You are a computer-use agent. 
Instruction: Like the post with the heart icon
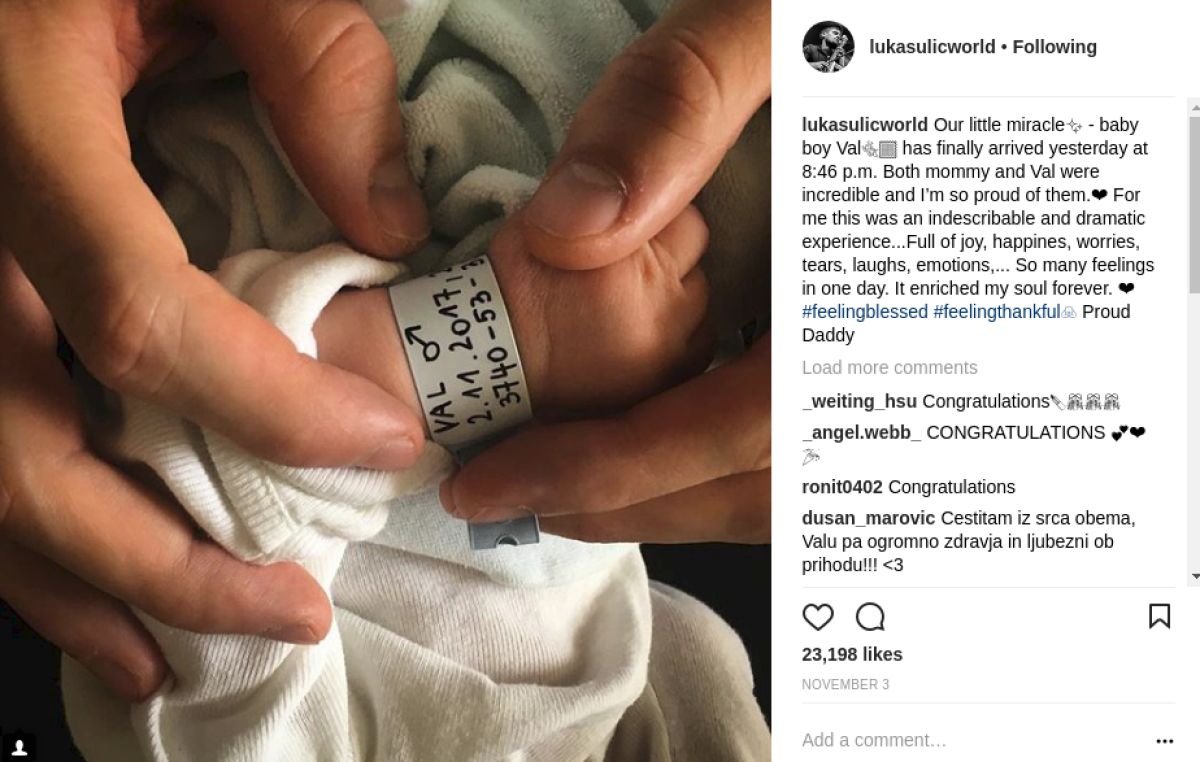(x=818, y=617)
